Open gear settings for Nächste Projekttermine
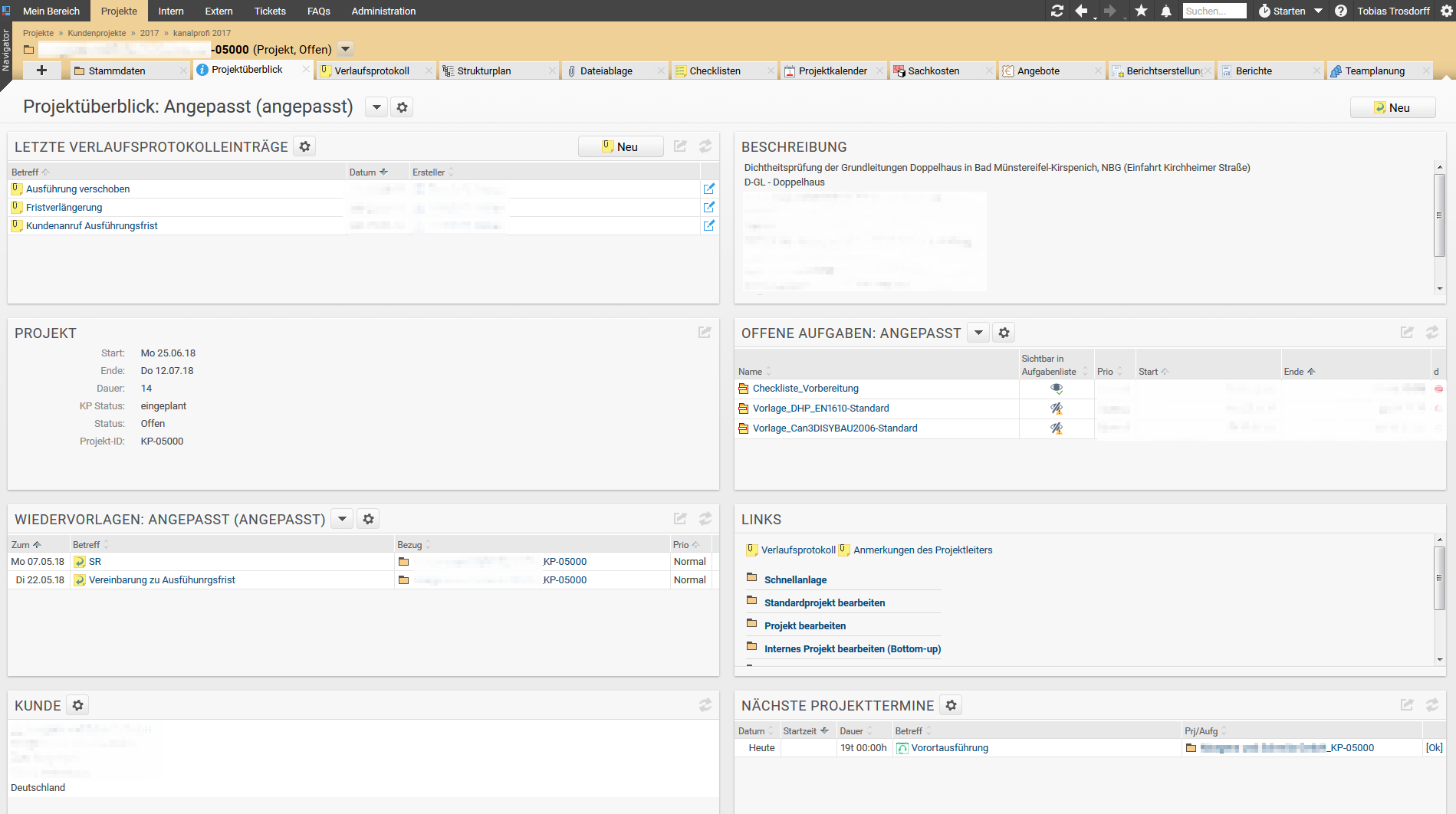This screenshot has width=1456, height=814. (951, 705)
